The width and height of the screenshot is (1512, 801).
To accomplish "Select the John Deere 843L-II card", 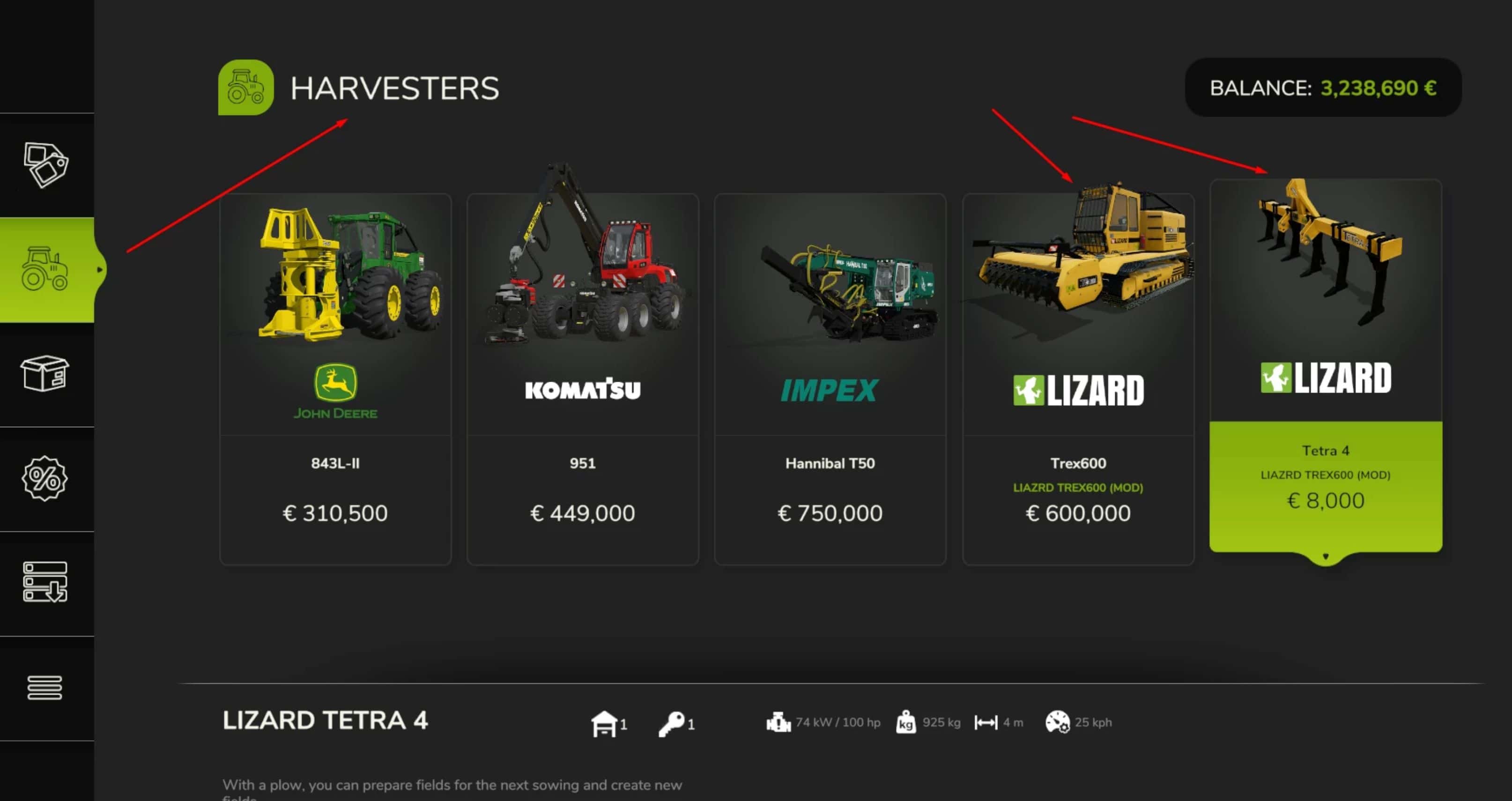I will tap(335, 379).
